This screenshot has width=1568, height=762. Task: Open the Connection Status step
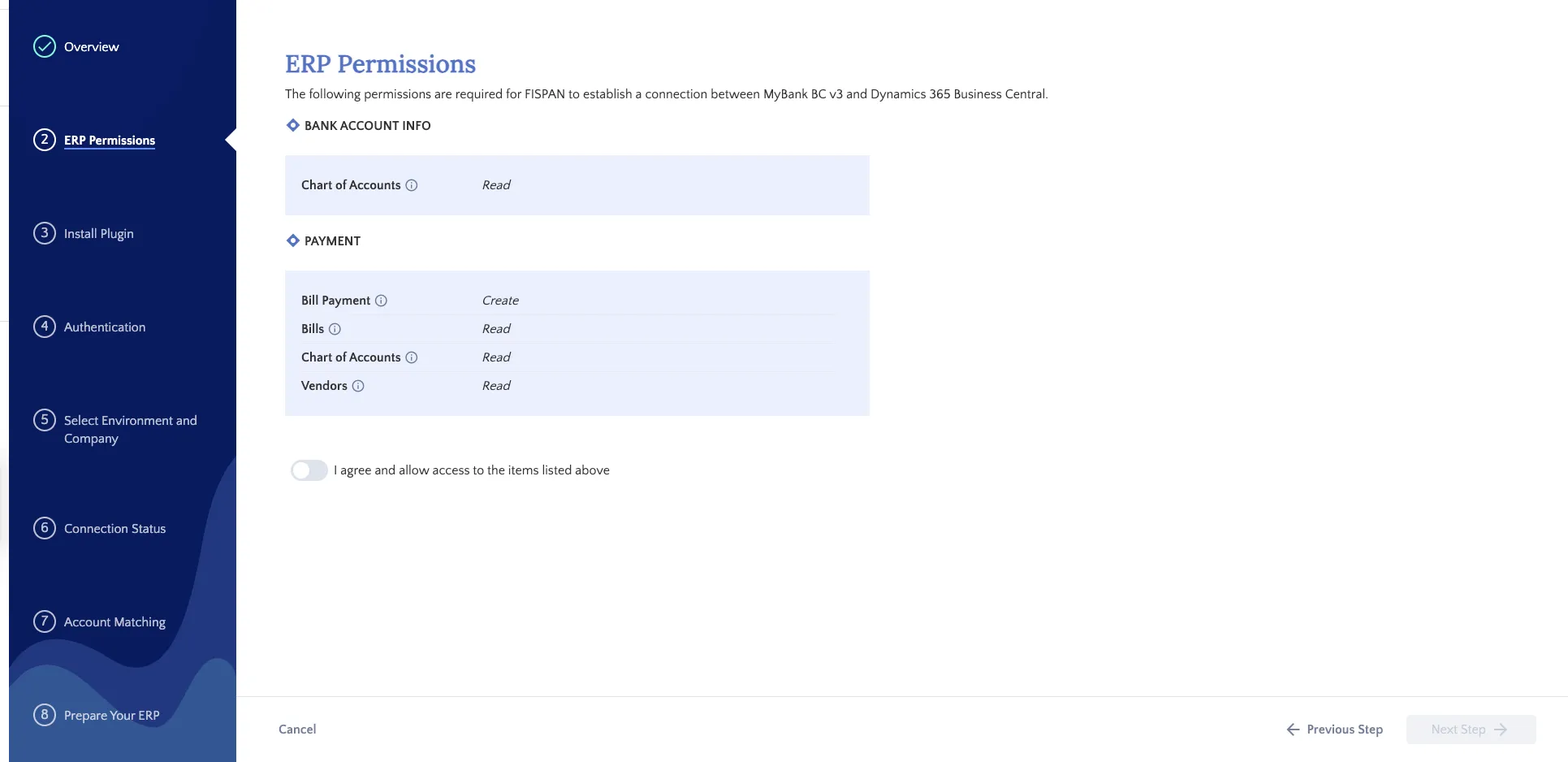[x=114, y=529]
